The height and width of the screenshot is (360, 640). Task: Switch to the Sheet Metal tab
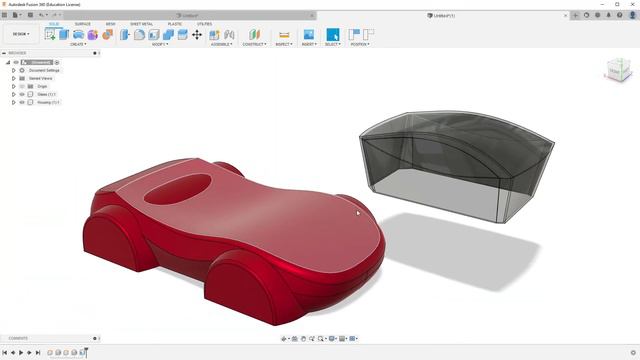pyautogui.click(x=142, y=24)
